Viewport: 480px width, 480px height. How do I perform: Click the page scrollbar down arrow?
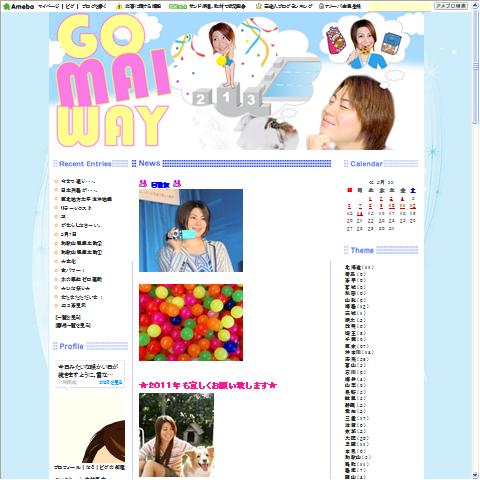point(476,475)
